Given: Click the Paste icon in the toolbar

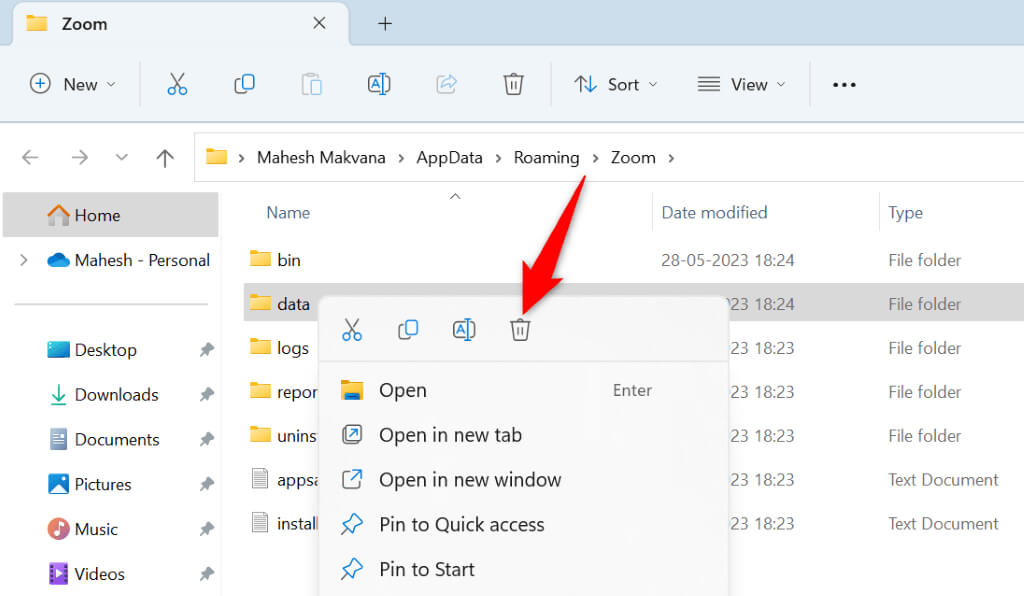Looking at the screenshot, I should pyautogui.click(x=312, y=84).
